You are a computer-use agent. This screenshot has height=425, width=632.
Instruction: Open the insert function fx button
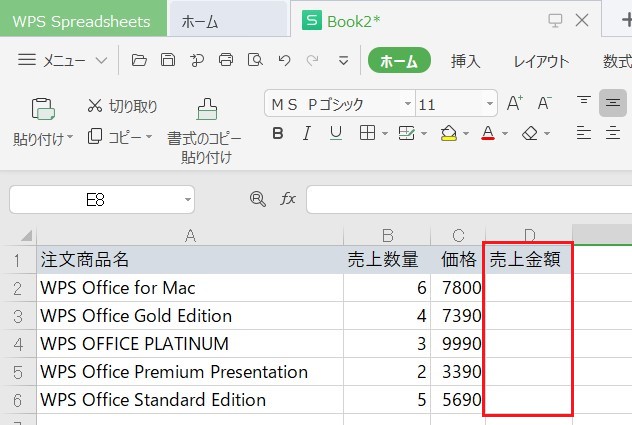288,198
